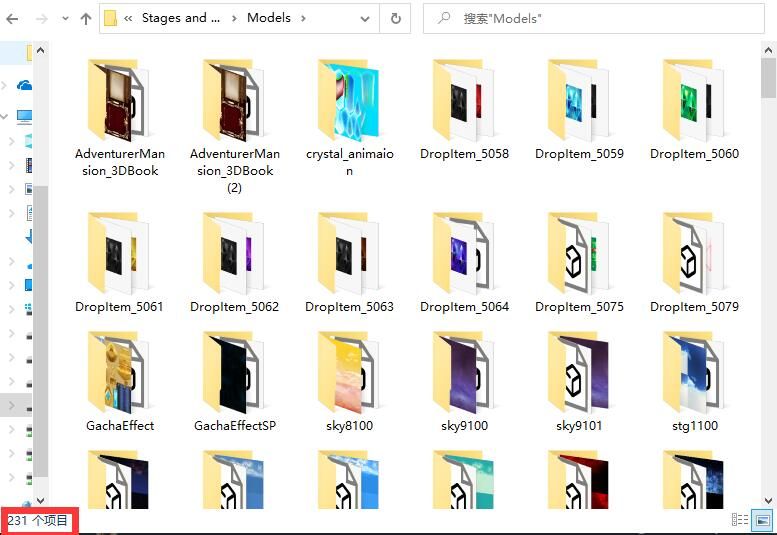Select the sky8100 folder
This screenshot has width=777, height=535.
click(349, 381)
